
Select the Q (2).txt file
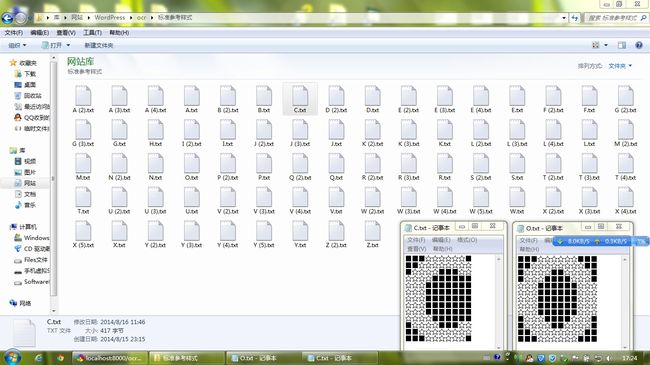pyautogui.click(x=300, y=167)
